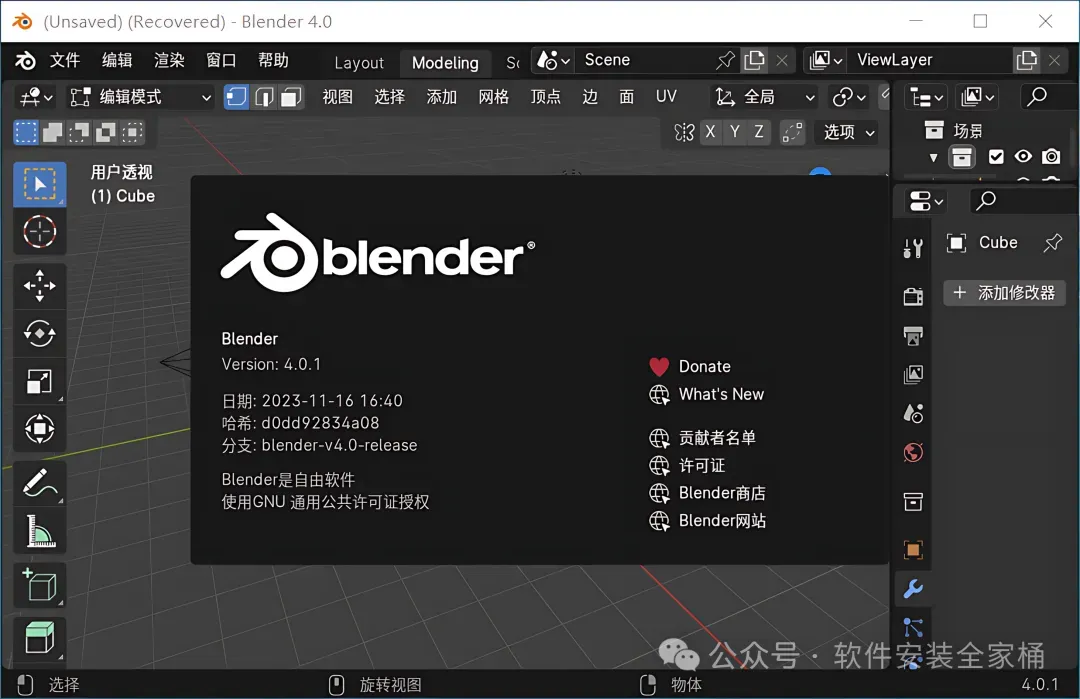Select the Scale tool

pyautogui.click(x=40, y=381)
